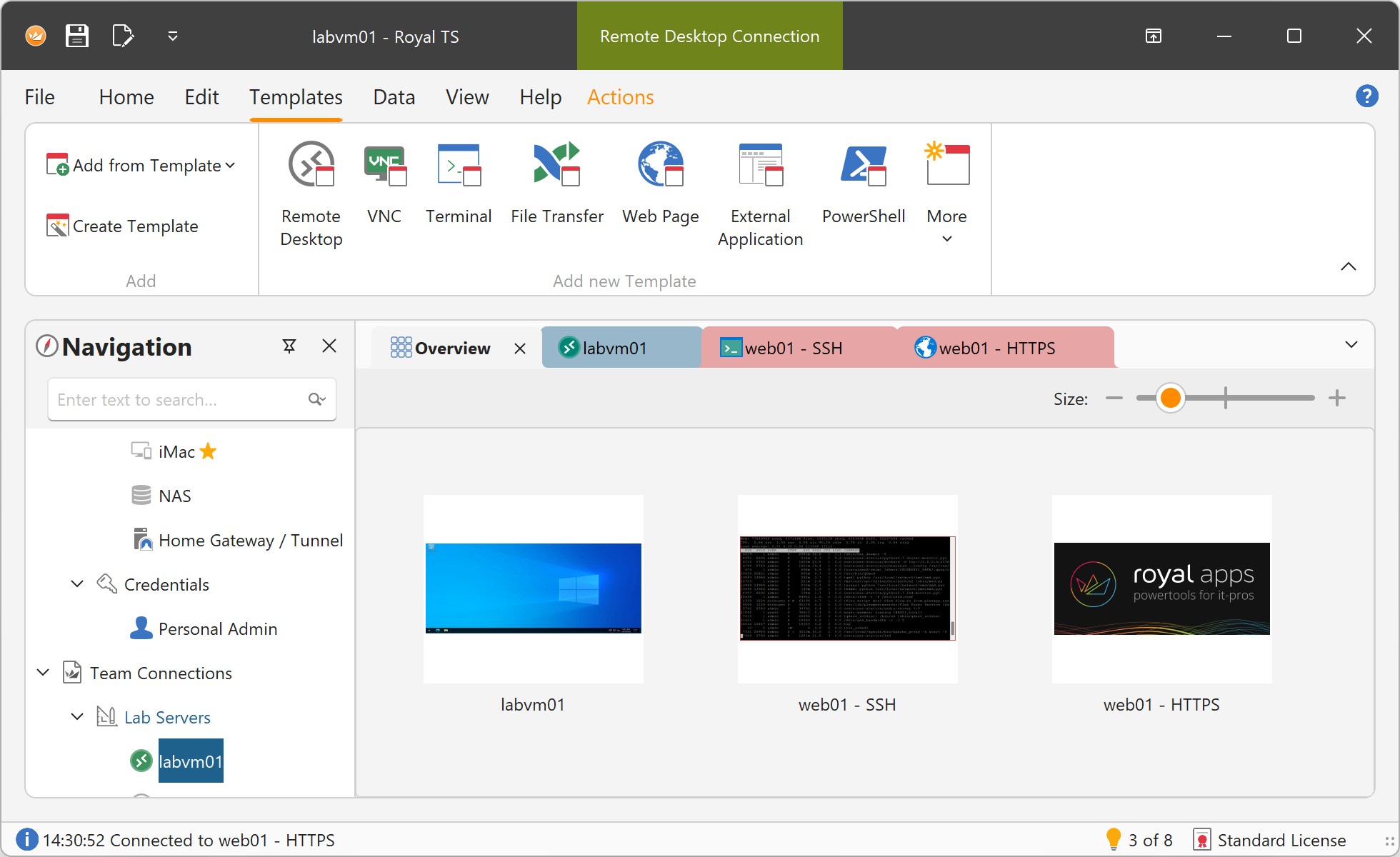Expand the More templates dropdown
The image size is (1400, 857).
click(947, 193)
